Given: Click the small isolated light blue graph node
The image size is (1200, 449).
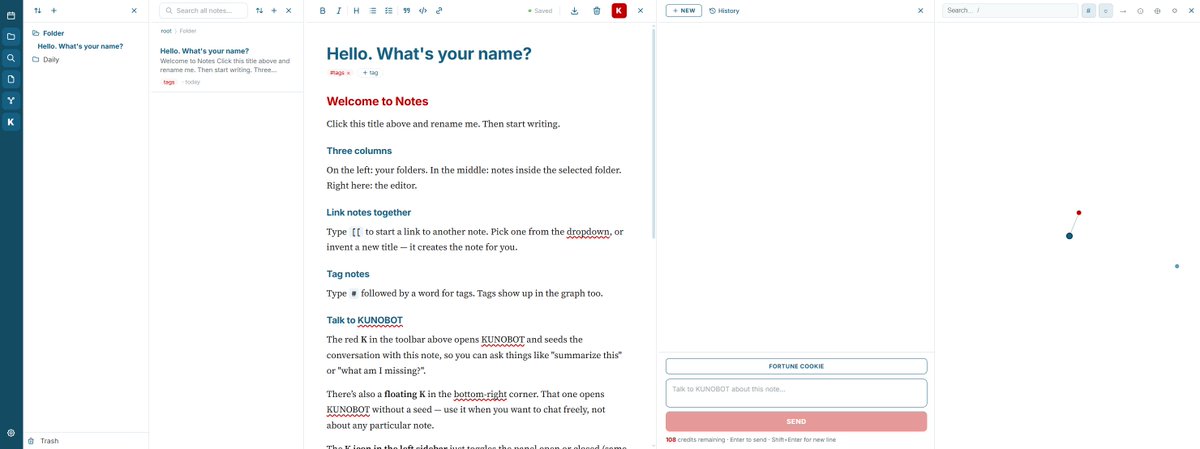Looking at the screenshot, I should pos(1177,266).
